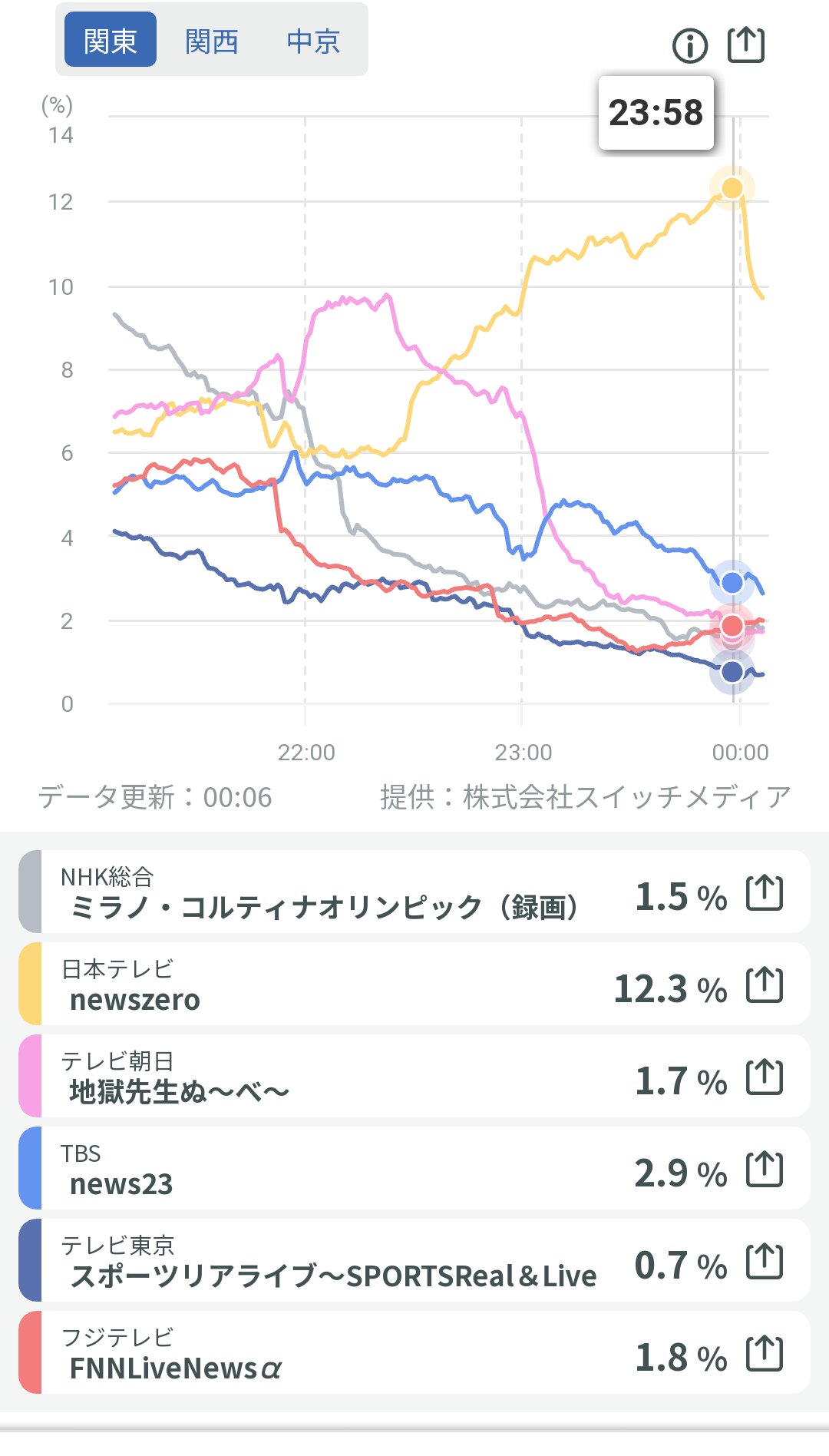Screen dimensions: 829x1456
Task: Open the ミラノ・コルティナオリンピック program entry
Action: pos(322,908)
